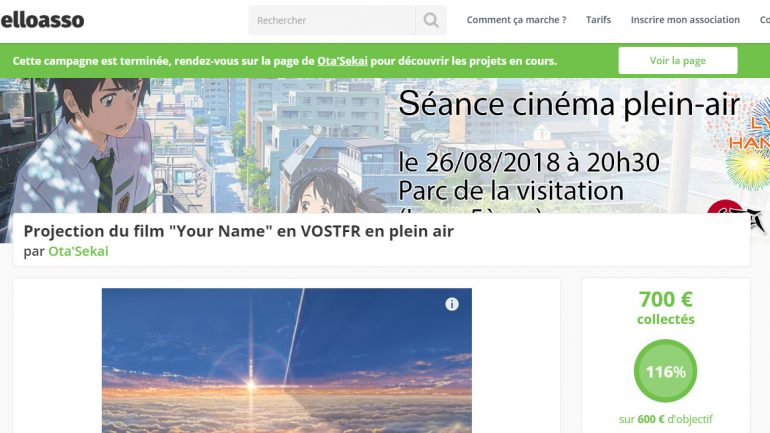This screenshot has height=433, width=770.
Task: Open the Tarifs menu item
Action: (x=598, y=20)
